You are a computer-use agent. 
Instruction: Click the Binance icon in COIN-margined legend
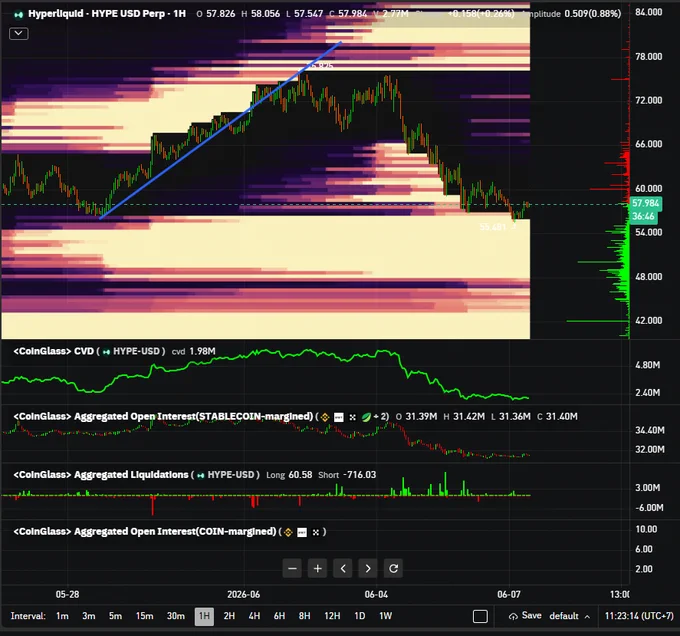(x=288, y=532)
